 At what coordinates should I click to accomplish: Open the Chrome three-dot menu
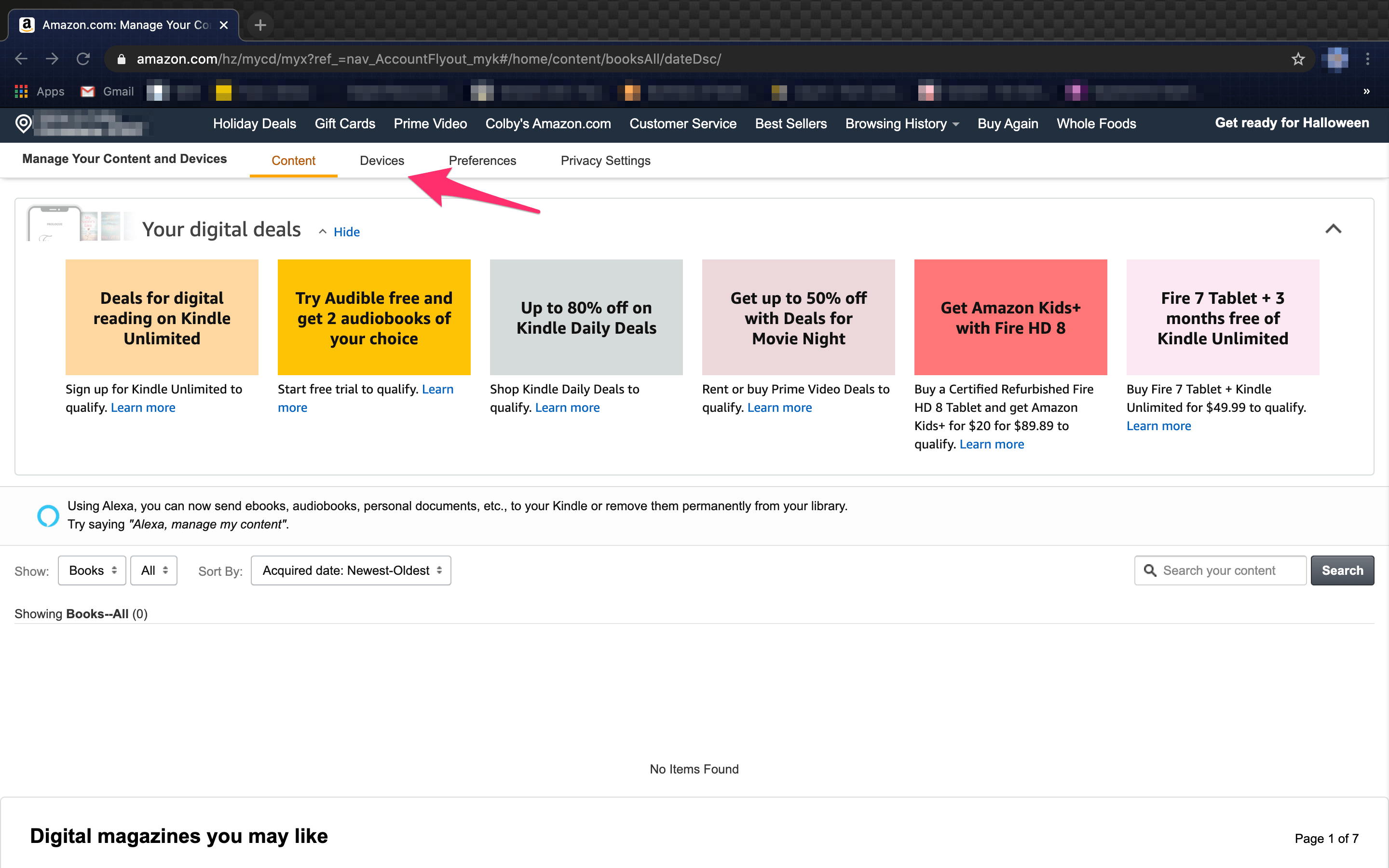(1367, 59)
